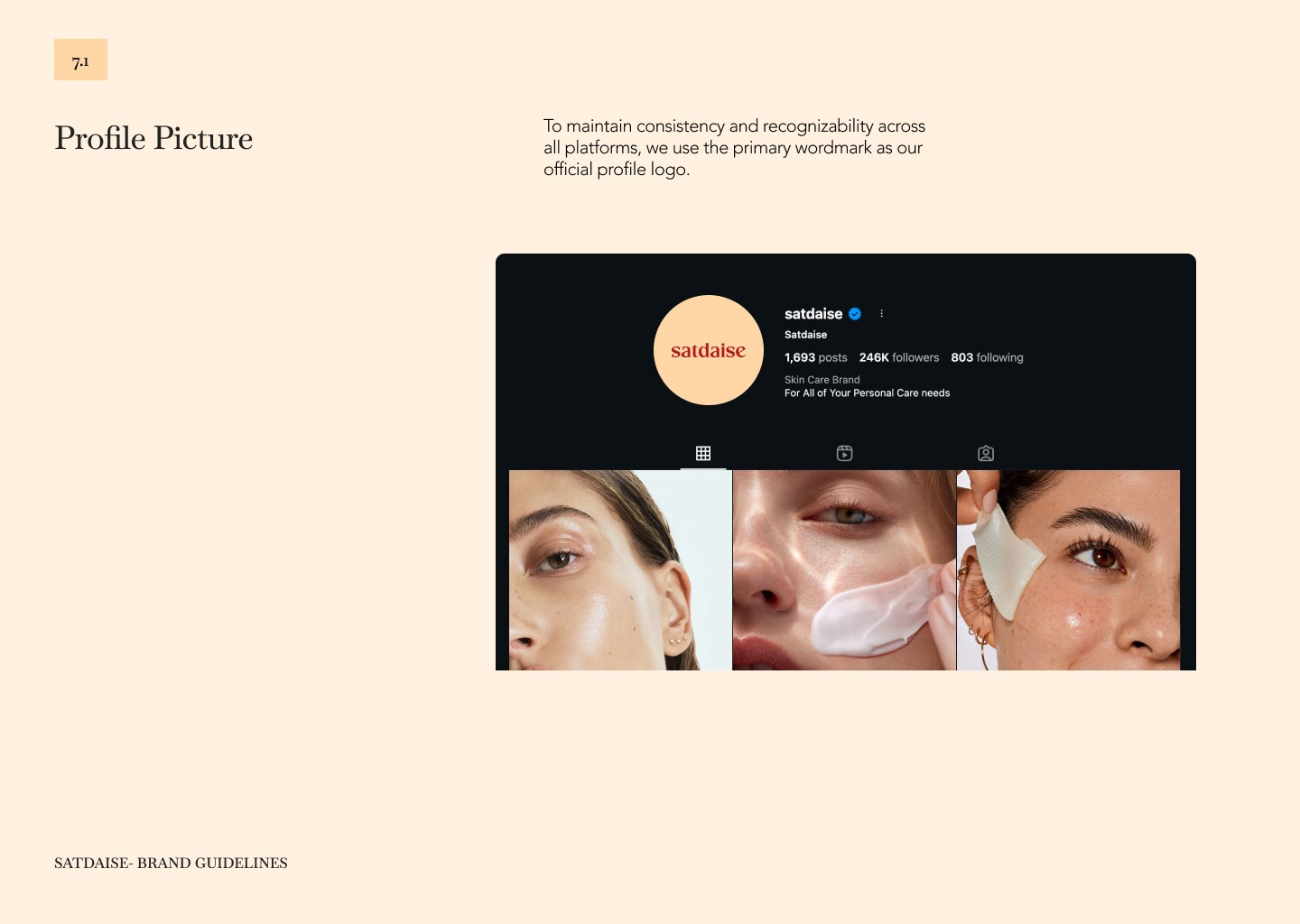Open the 803 following list
Screen dimensions: 1300x924
click(987, 357)
